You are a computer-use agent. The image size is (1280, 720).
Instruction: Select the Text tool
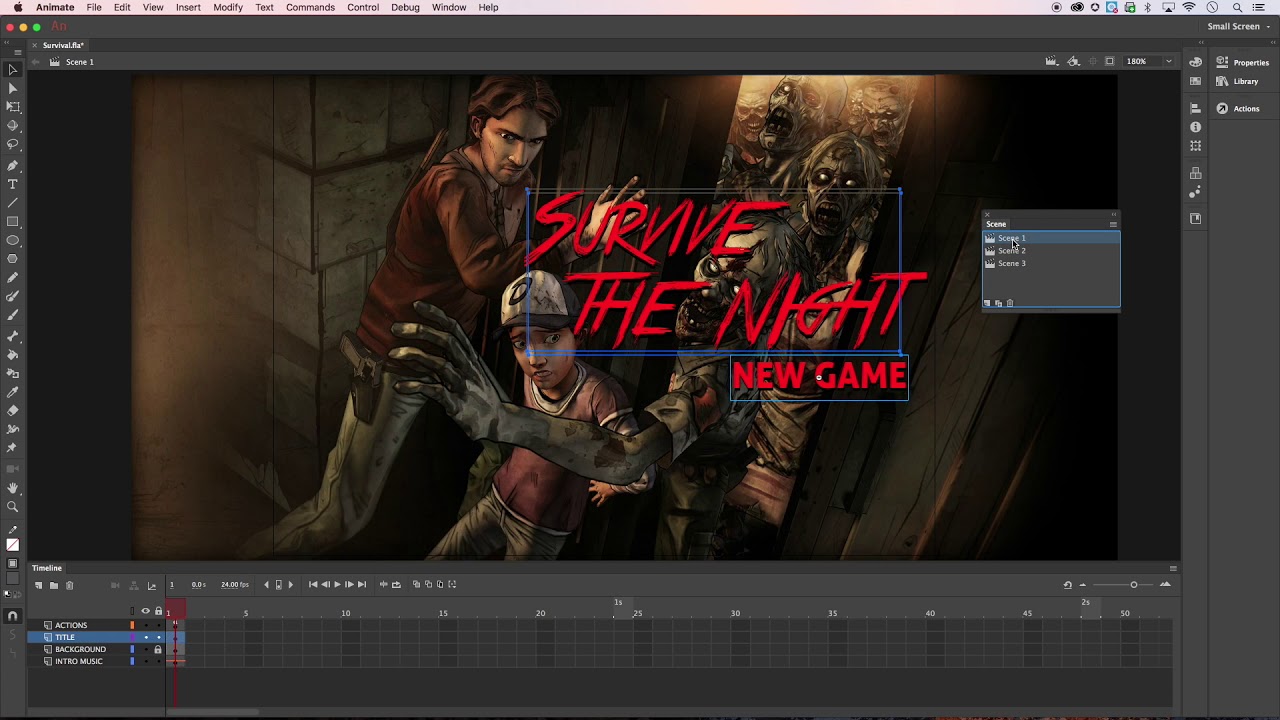pyautogui.click(x=13, y=184)
